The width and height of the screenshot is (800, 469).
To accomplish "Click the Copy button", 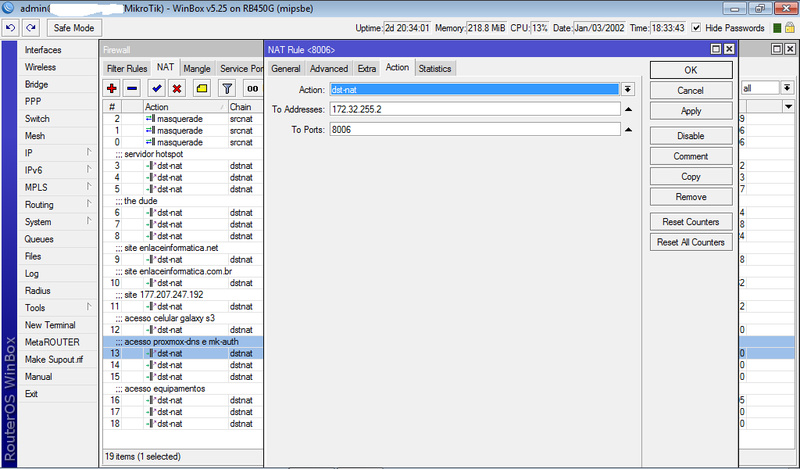I will [691, 177].
